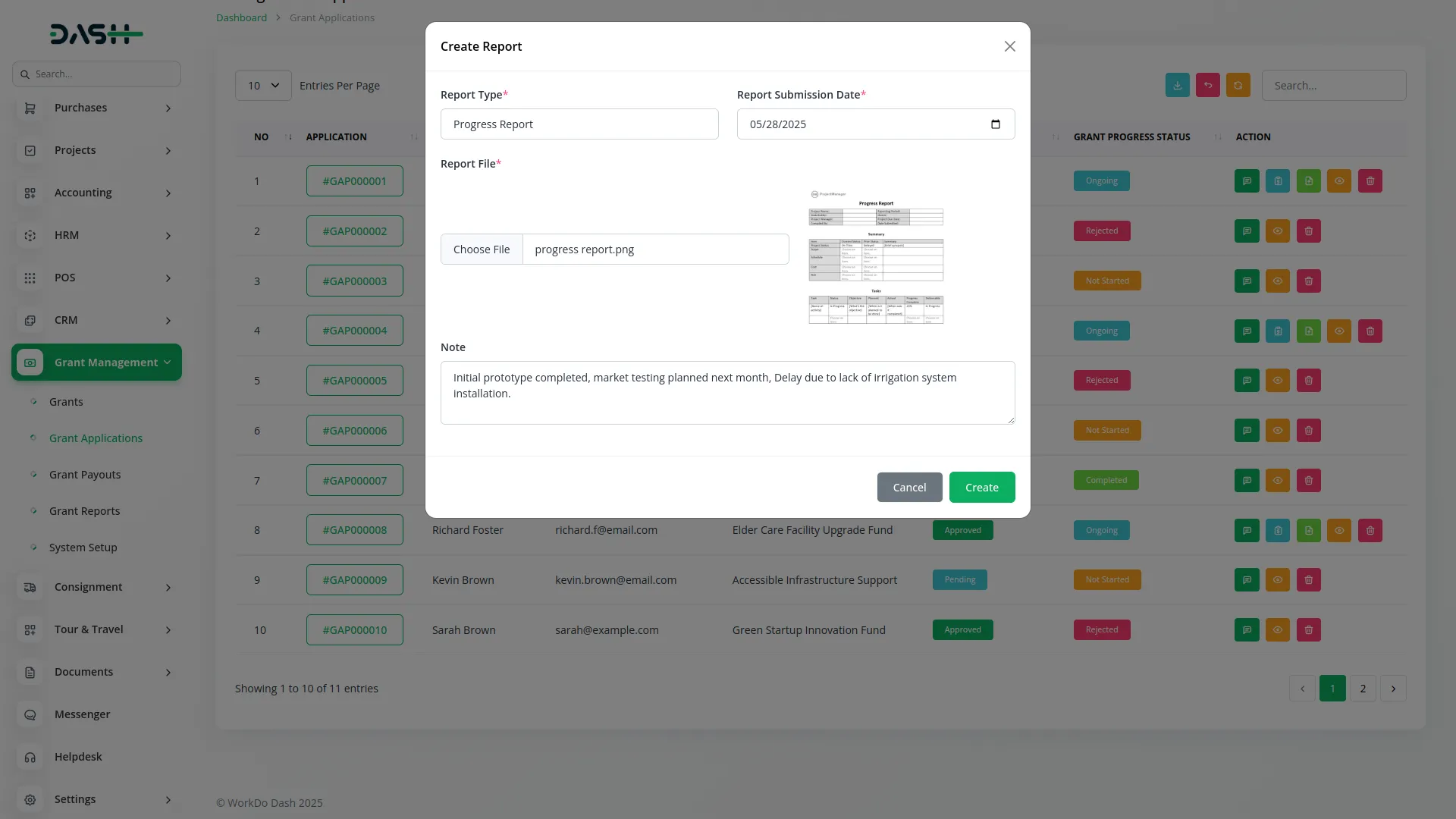Delete Sarah Brown's application via trash icon
Image resolution: width=1456 pixels, height=819 pixels.
click(x=1308, y=629)
